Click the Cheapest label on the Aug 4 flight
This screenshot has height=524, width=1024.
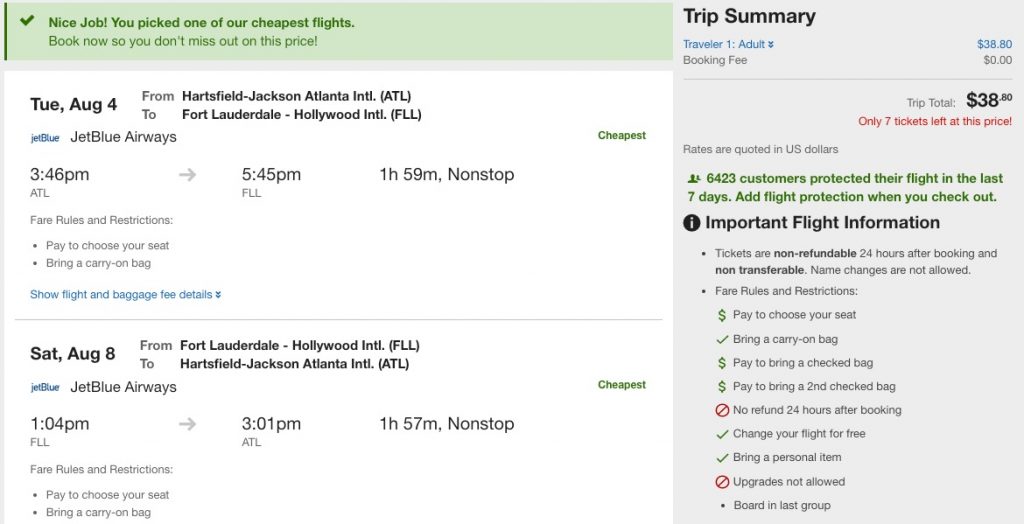pos(622,135)
